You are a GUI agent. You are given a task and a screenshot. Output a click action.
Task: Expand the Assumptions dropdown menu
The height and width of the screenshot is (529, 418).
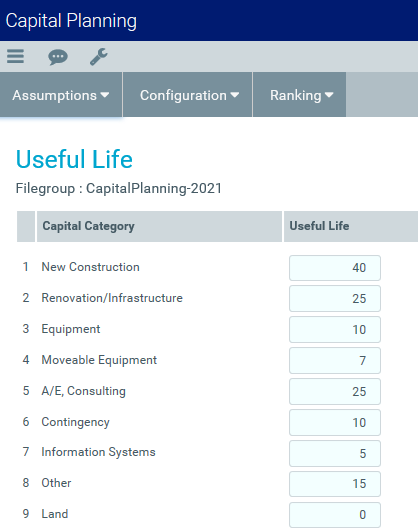(61, 95)
